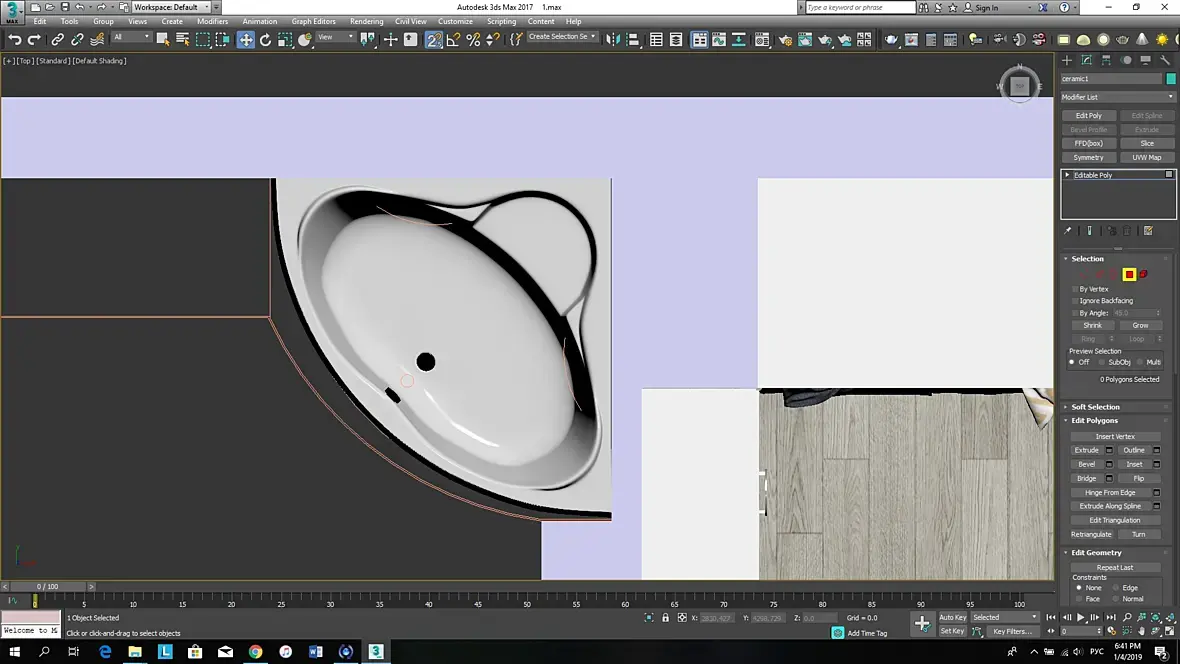
Task: Select the Move transform tool
Action: pos(246,40)
